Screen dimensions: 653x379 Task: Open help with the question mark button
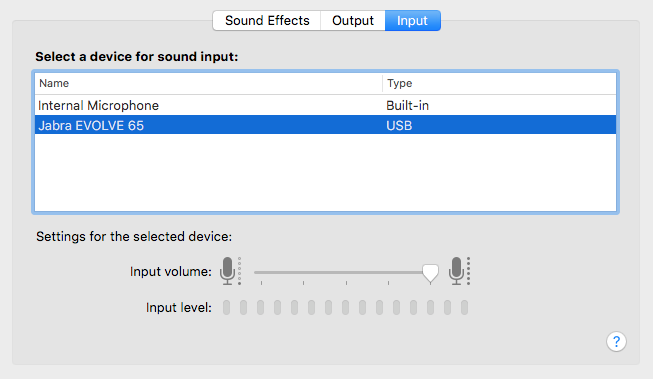(616, 342)
